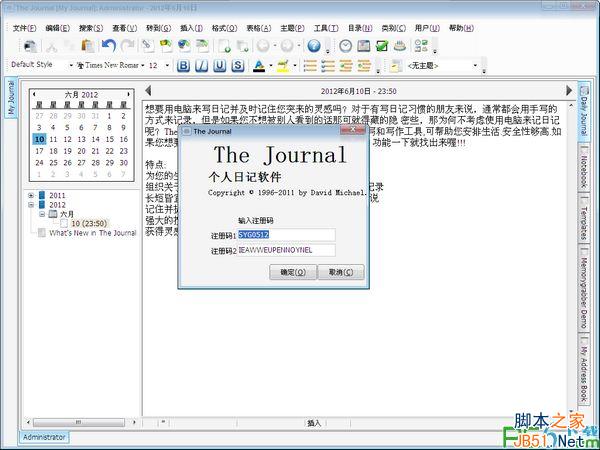
Task: Click the globe web link icon
Action: (184, 46)
